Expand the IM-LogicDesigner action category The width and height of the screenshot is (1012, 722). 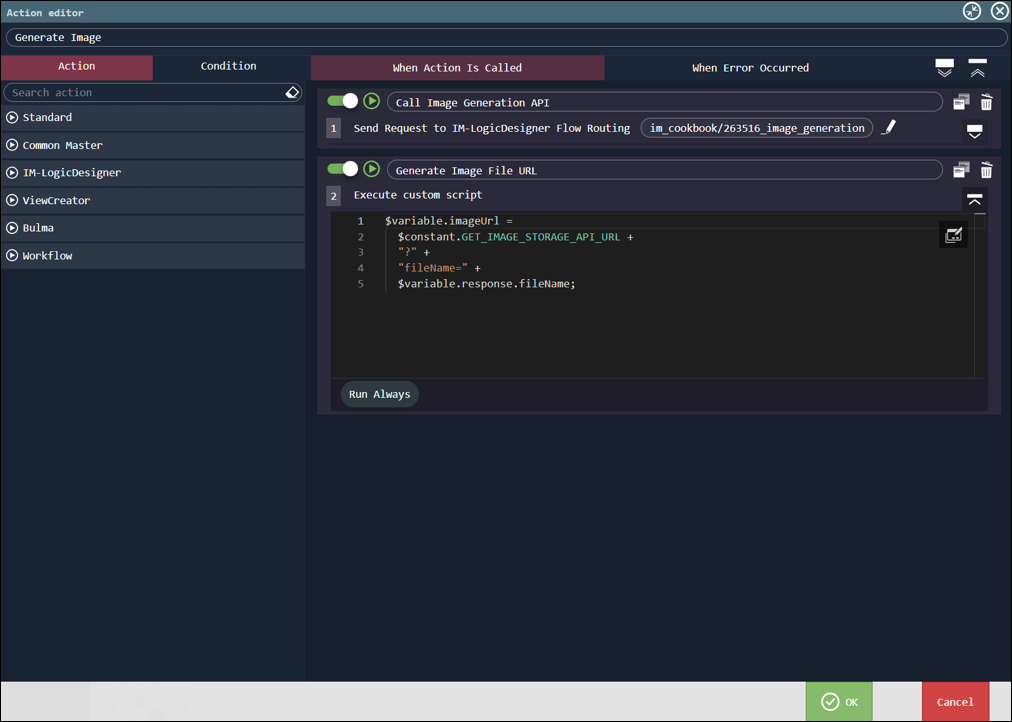(12, 172)
